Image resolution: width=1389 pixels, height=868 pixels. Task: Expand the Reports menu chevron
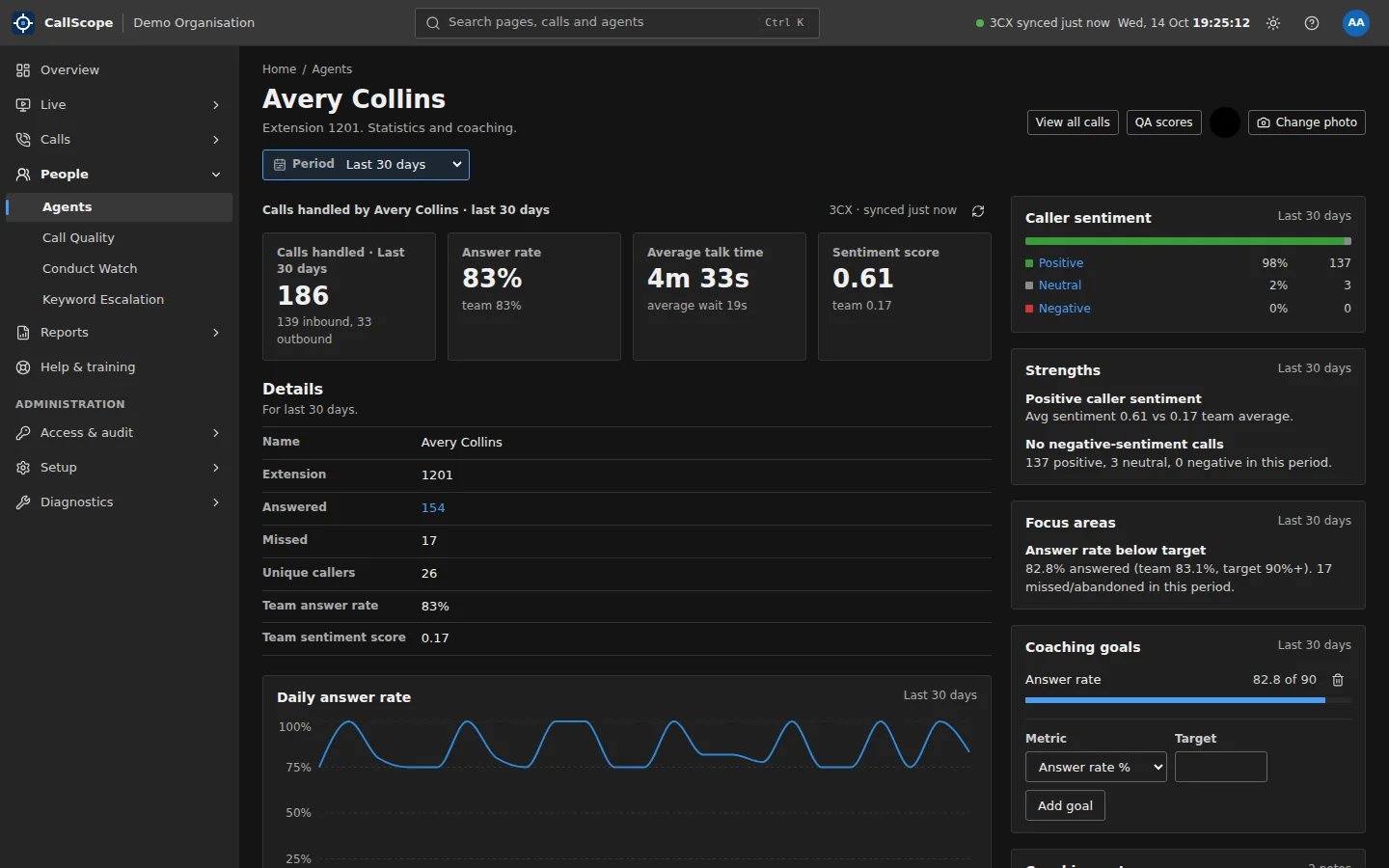pyautogui.click(x=216, y=333)
